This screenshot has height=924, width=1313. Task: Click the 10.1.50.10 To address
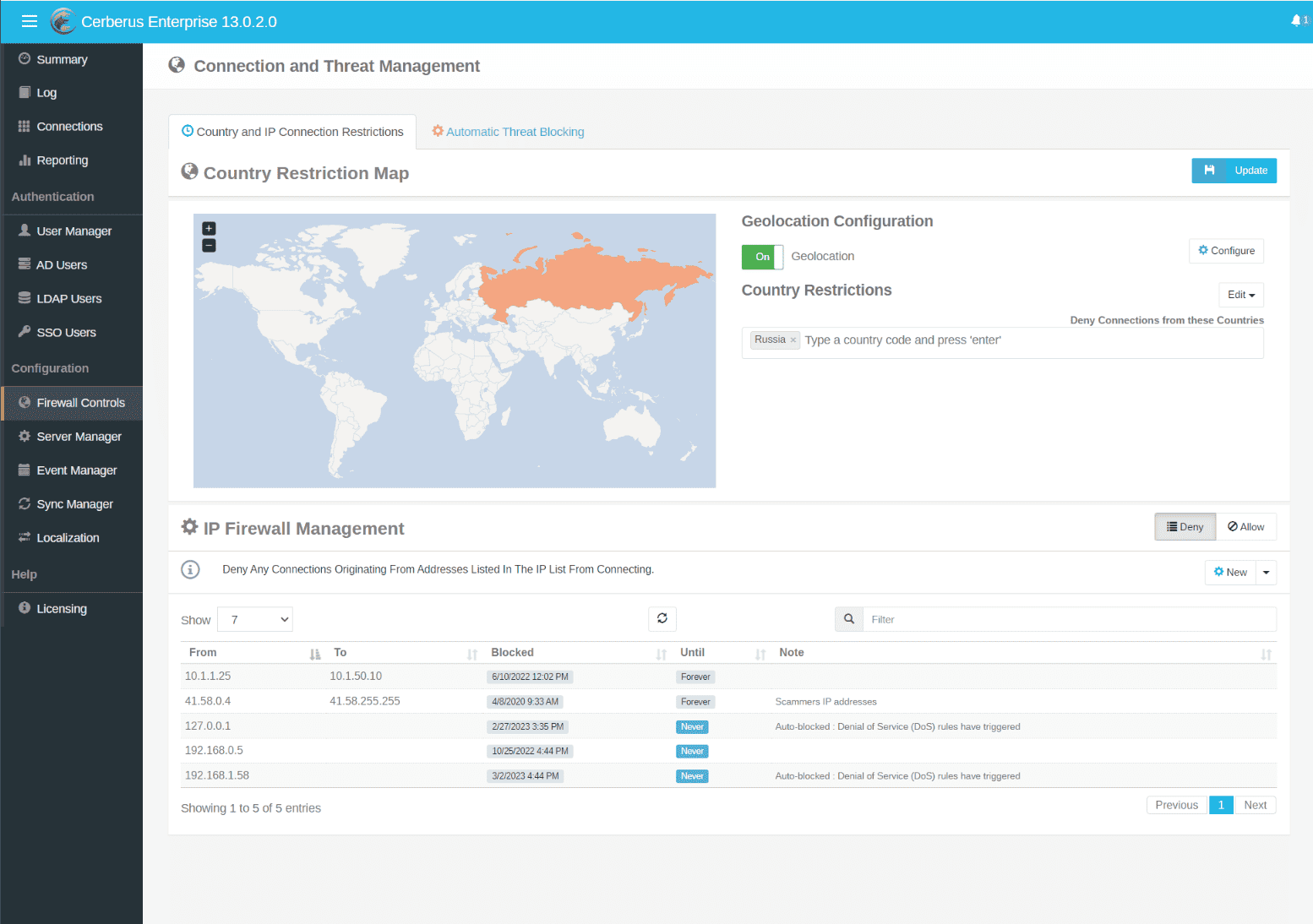(x=356, y=677)
